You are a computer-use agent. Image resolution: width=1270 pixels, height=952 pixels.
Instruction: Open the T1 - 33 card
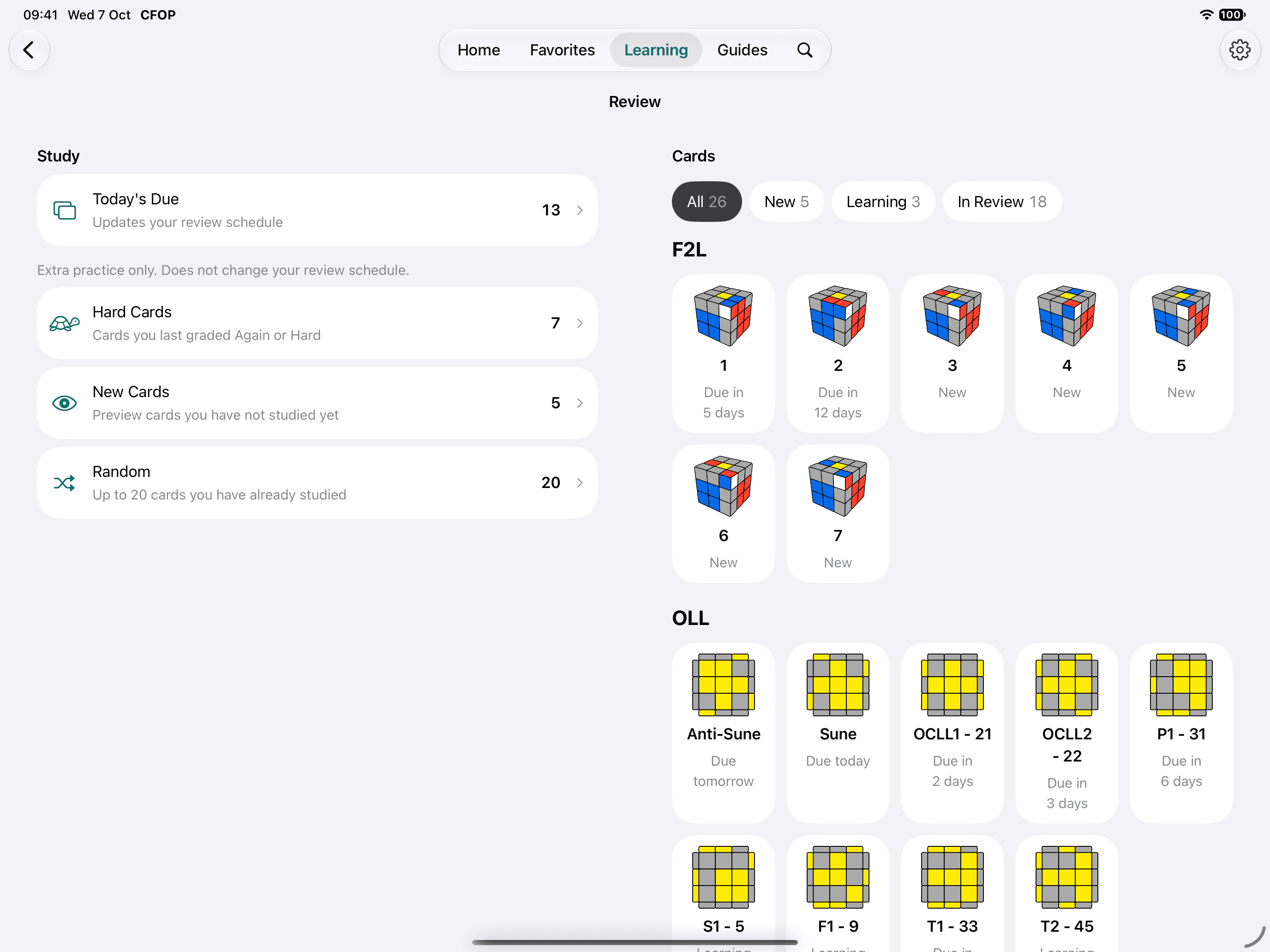(x=952, y=893)
